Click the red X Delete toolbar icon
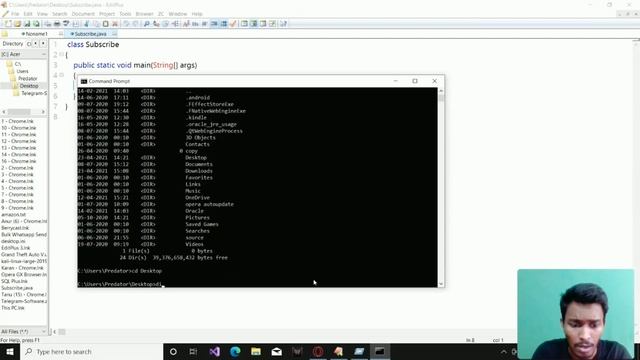 115,24
